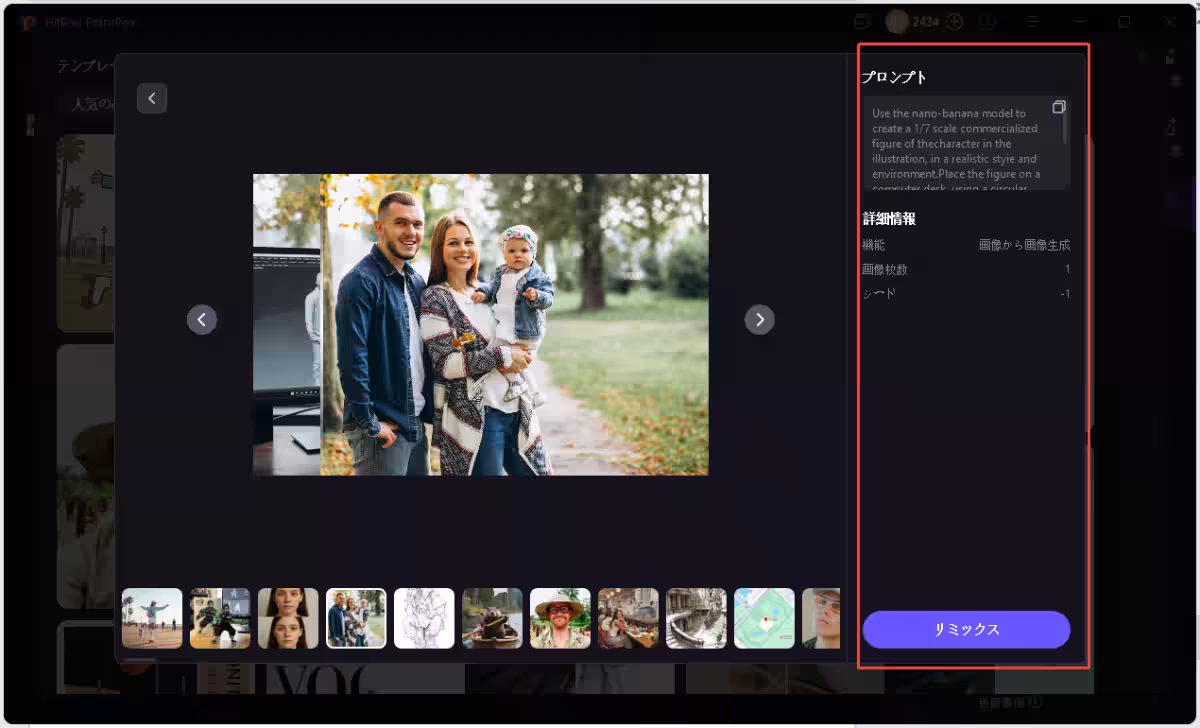This screenshot has height=728, width=1200.
Task: Click the back arrow button in dialog
Action: 152,98
